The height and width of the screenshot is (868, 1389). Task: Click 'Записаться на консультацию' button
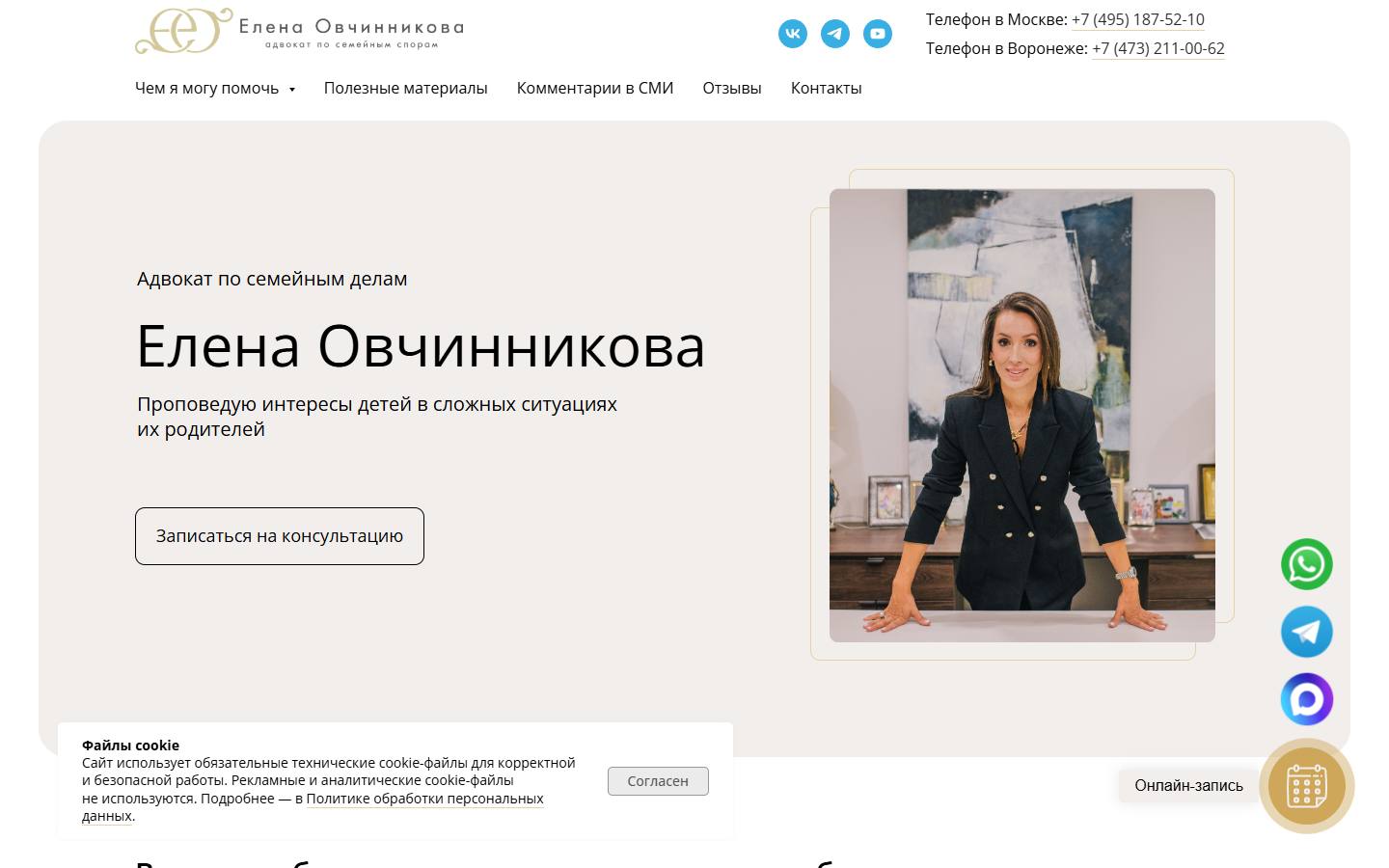click(280, 536)
